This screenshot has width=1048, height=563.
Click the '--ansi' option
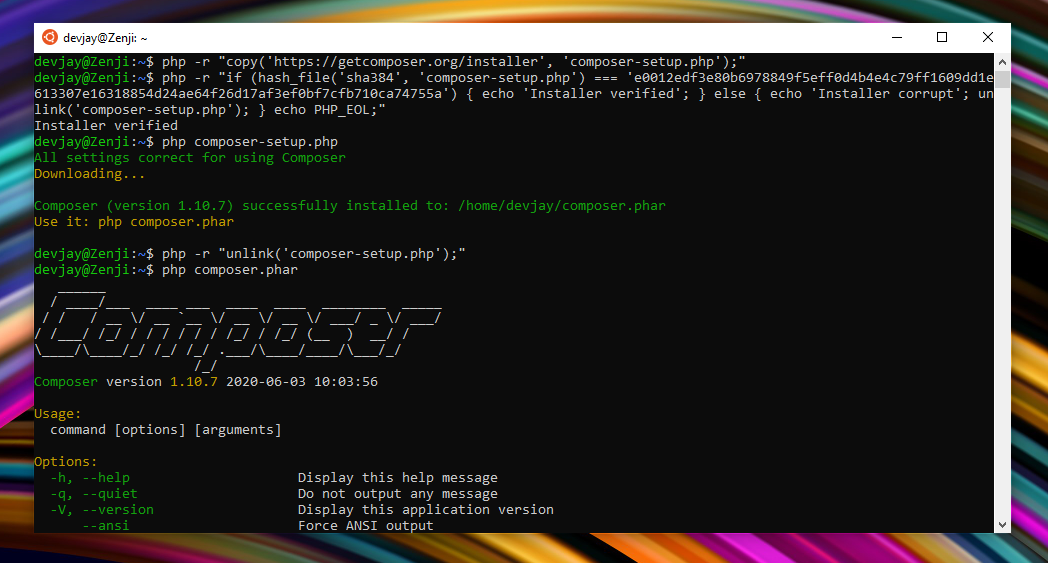[106, 526]
